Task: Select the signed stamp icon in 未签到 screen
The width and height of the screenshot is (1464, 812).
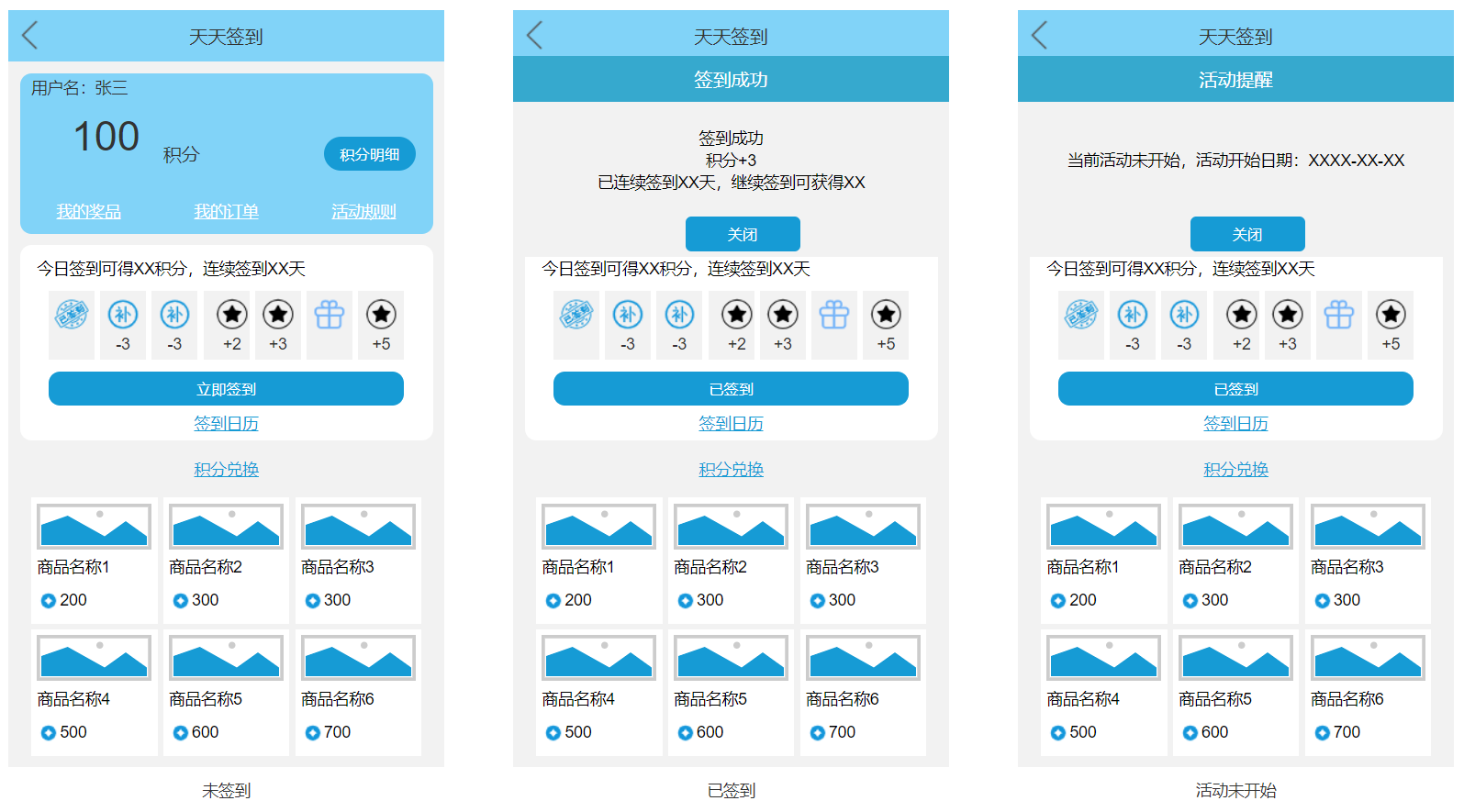Action: coord(72,315)
